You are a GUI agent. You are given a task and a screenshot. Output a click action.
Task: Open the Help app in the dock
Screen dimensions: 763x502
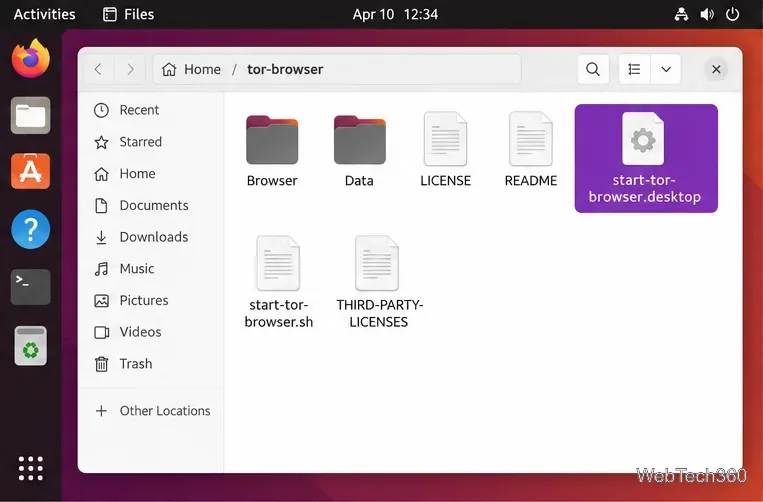point(31,229)
